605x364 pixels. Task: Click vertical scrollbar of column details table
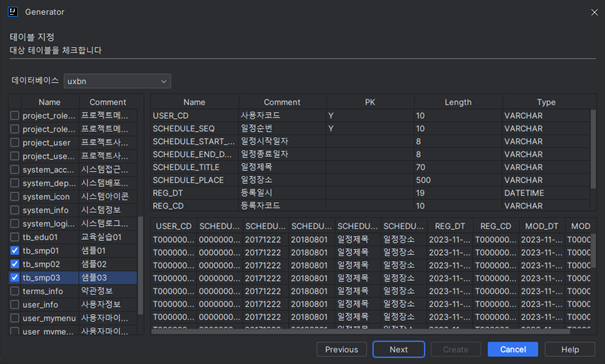click(593, 149)
